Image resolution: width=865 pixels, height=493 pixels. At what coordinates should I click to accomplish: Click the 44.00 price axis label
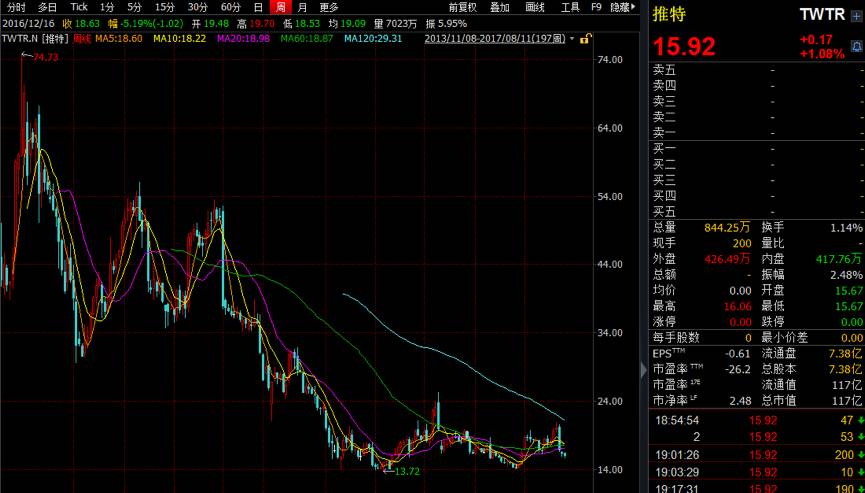[611, 265]
